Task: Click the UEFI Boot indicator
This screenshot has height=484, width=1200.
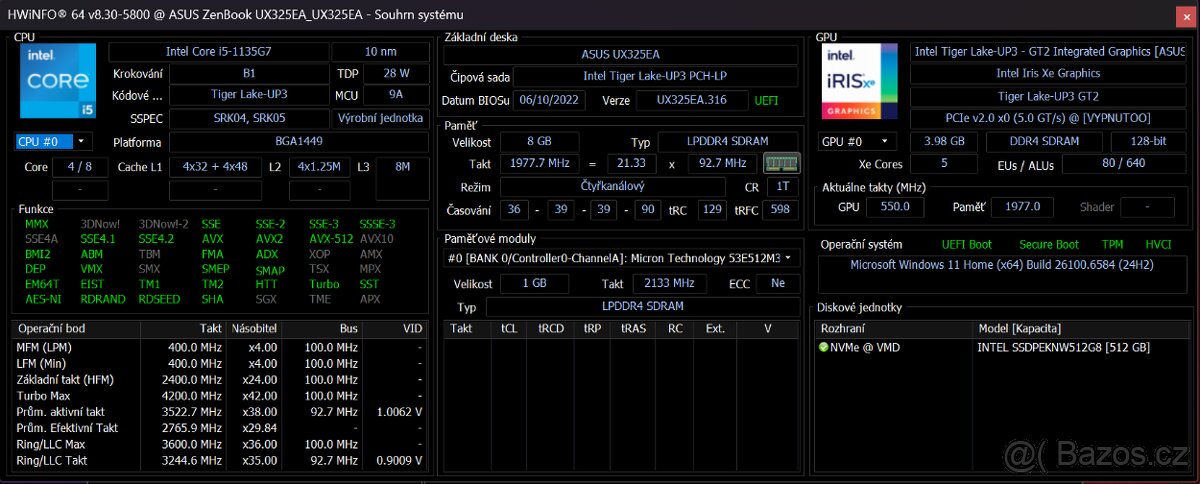Action: pos(966,244)
